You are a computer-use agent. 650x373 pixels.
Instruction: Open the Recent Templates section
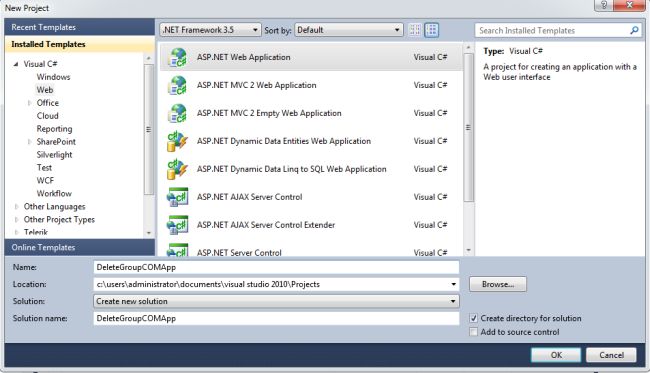(x=80, y=27)
